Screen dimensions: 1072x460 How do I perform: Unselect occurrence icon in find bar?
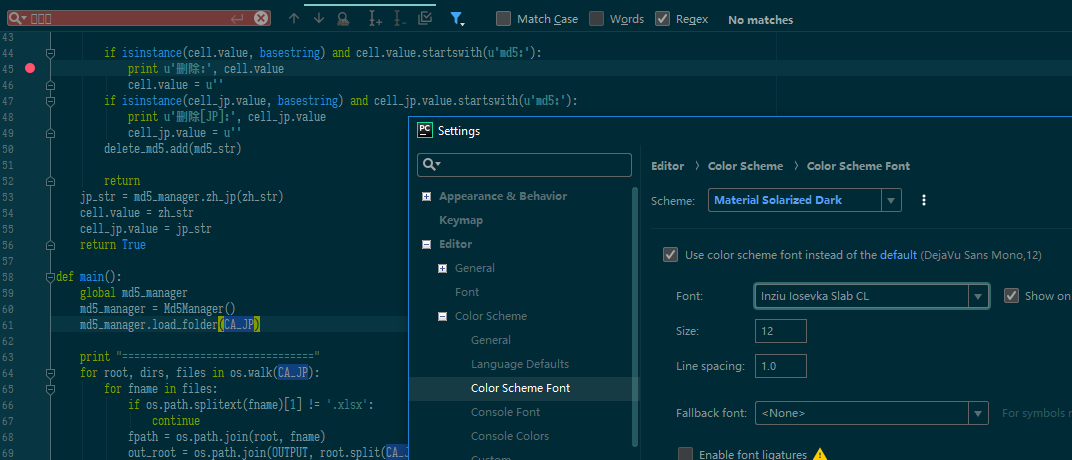click(400, 19)
